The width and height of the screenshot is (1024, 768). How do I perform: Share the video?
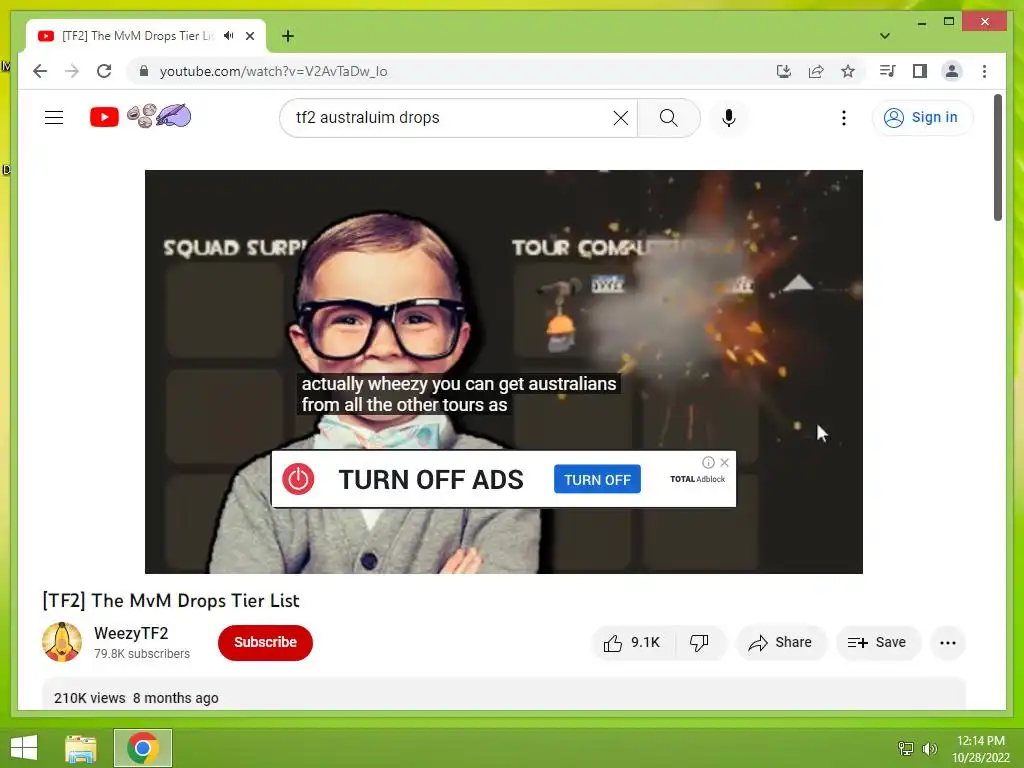point(781,643)
